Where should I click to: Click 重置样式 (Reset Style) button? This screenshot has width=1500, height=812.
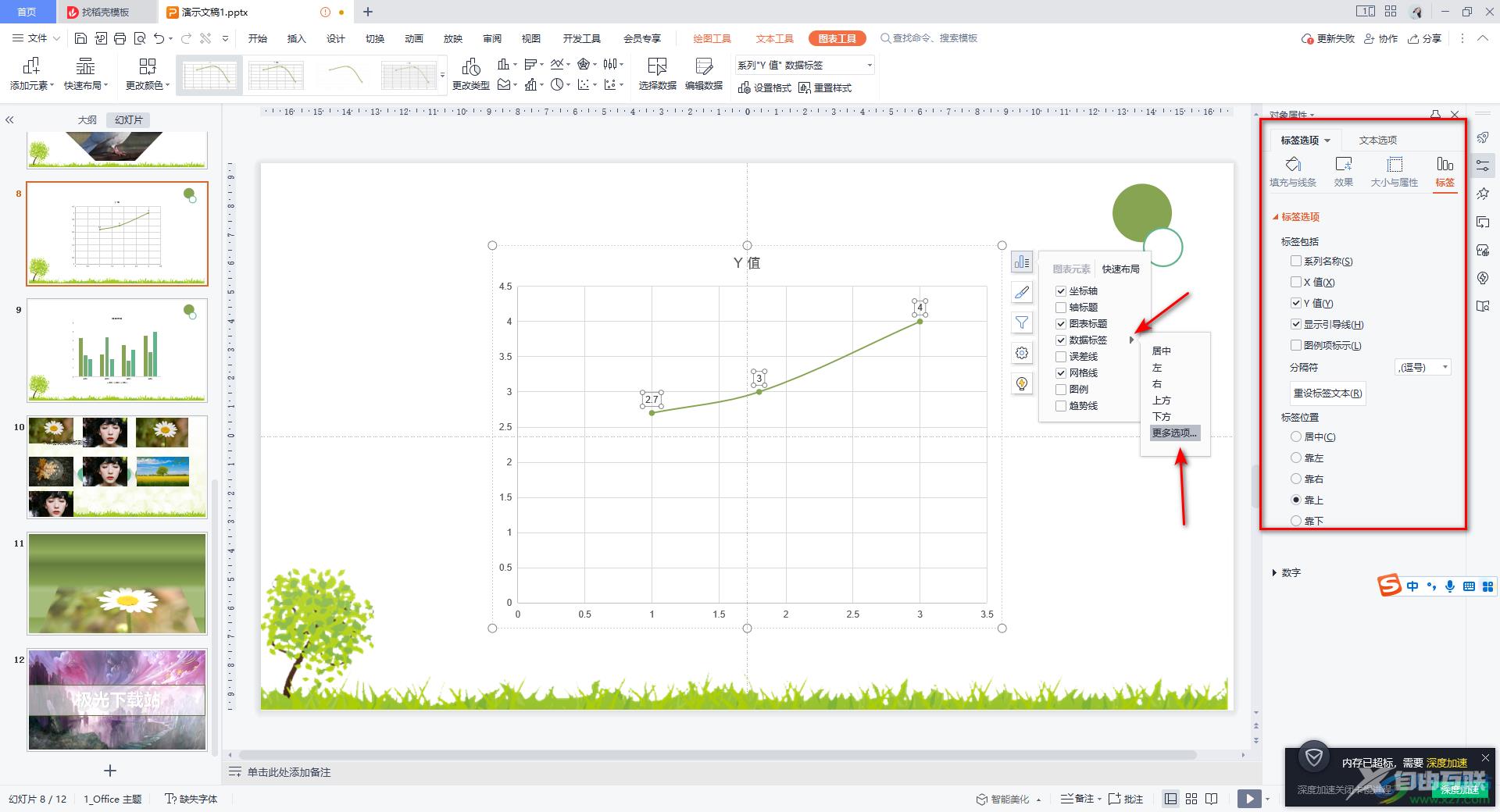[825, 88]
